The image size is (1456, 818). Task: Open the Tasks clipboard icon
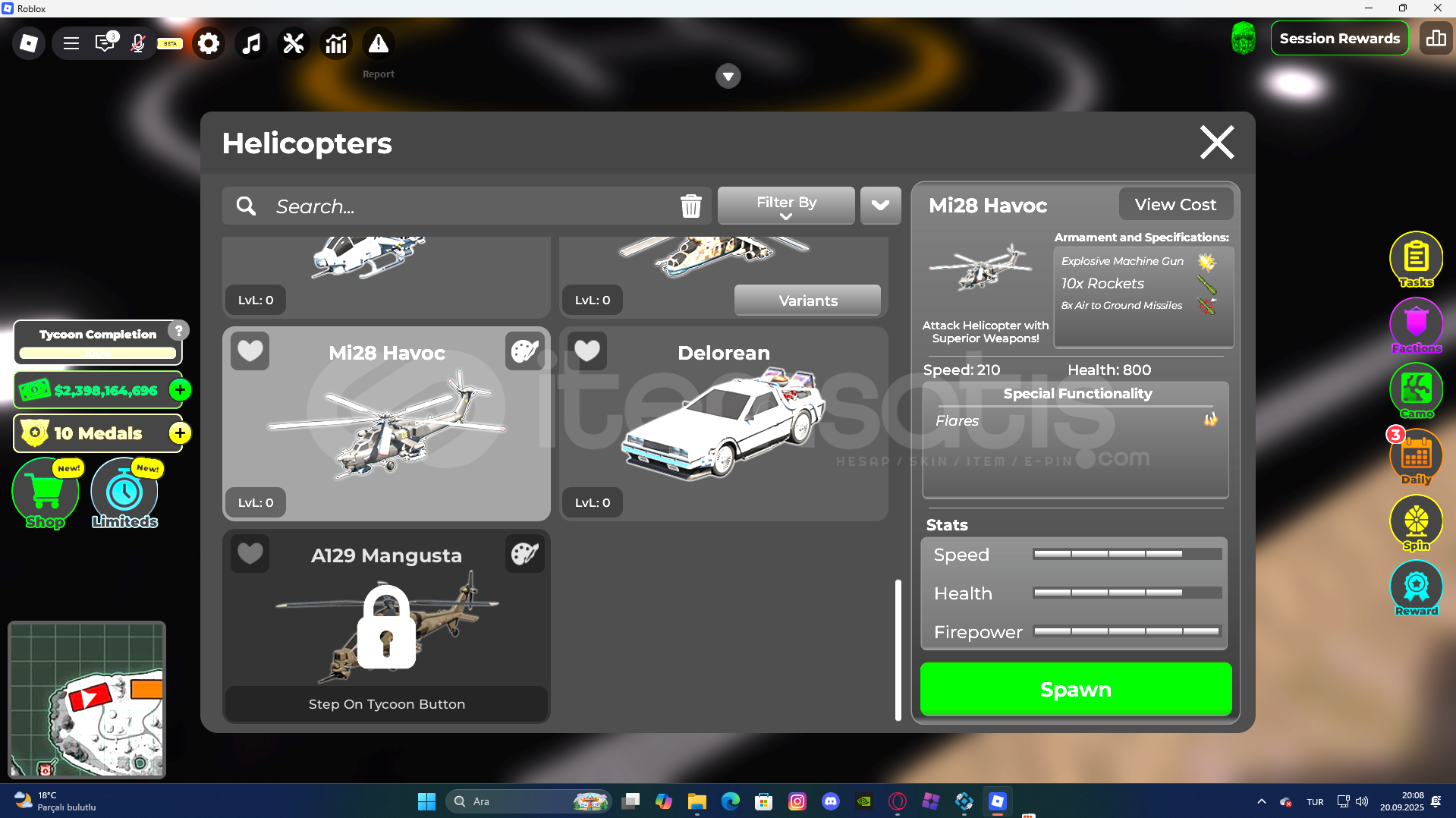tap(1416, 259)
